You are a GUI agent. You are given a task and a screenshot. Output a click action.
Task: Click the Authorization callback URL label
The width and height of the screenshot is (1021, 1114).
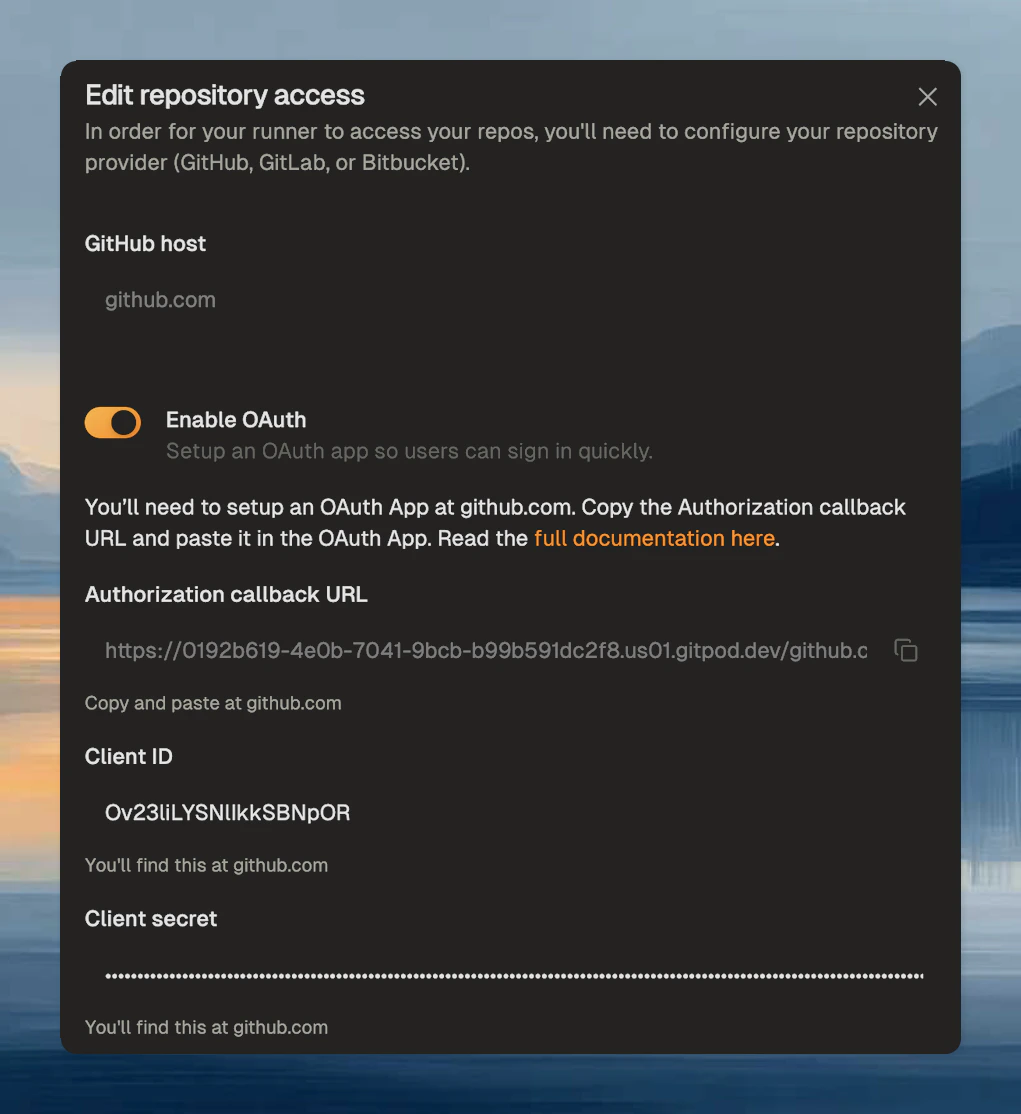(x=225, y=594)
